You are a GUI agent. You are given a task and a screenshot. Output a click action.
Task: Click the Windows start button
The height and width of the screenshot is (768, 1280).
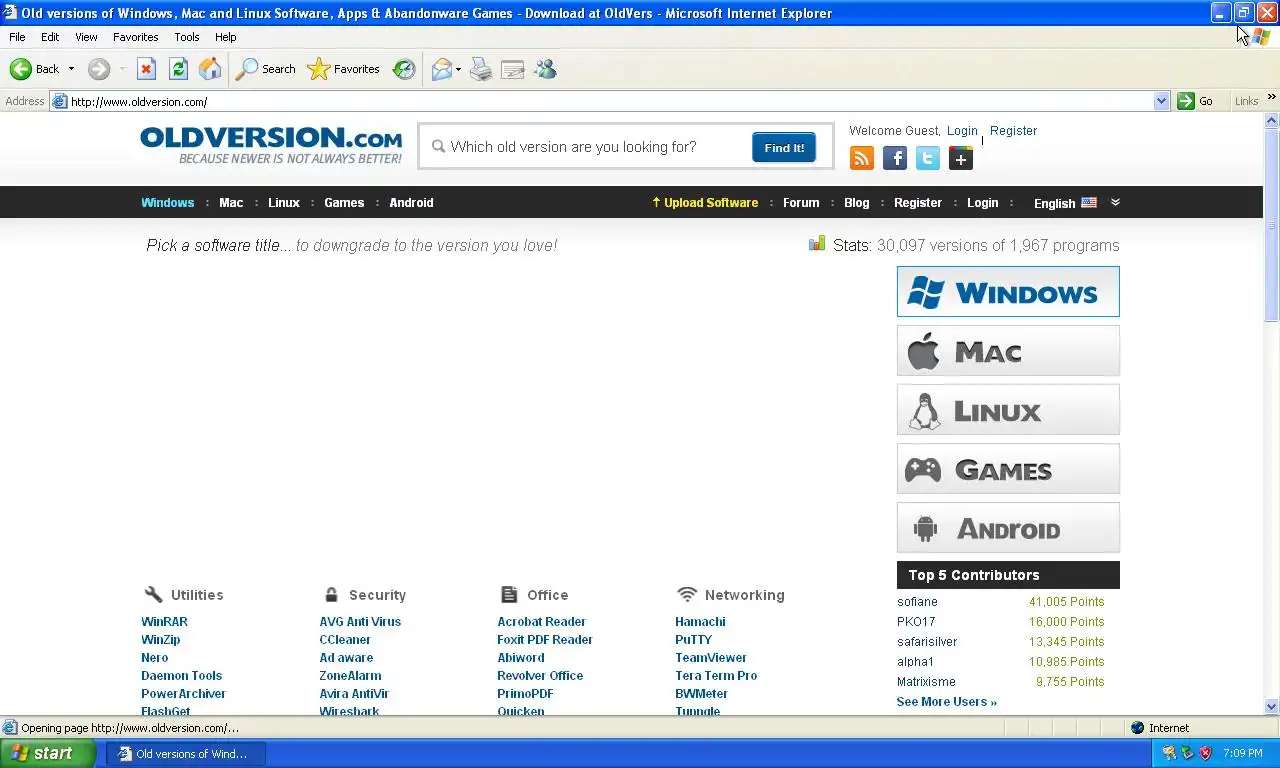47,753
